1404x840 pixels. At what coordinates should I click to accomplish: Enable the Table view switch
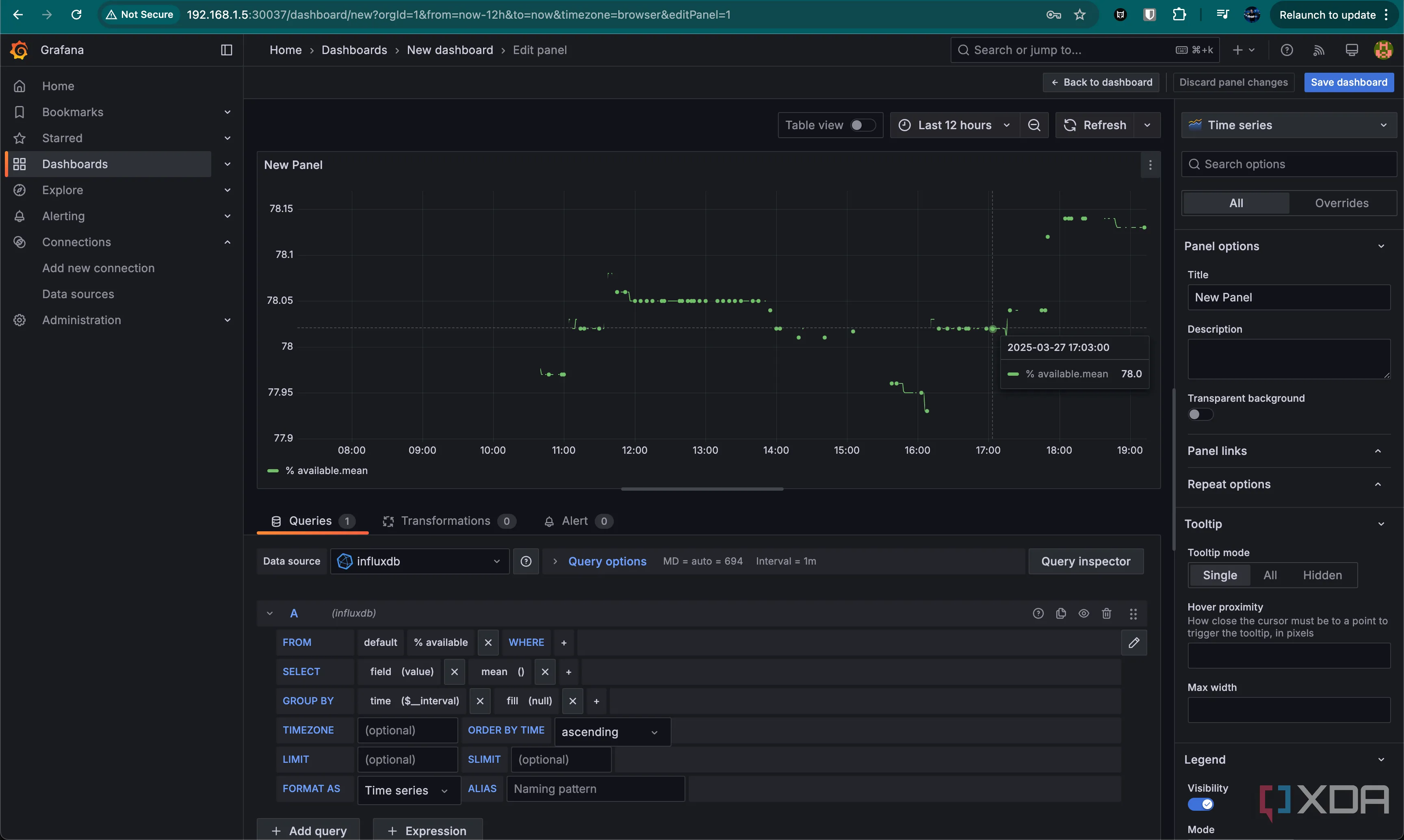click(x=863, y=125)
